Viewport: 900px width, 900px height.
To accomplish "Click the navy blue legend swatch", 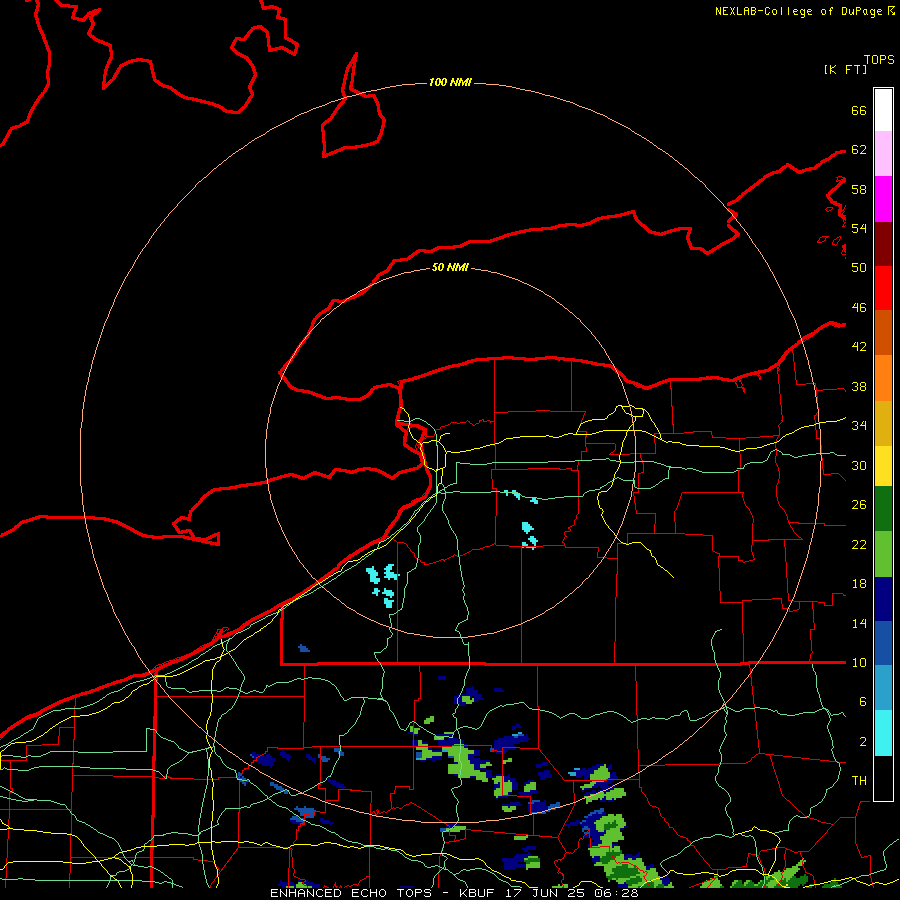I will (883, 599).
